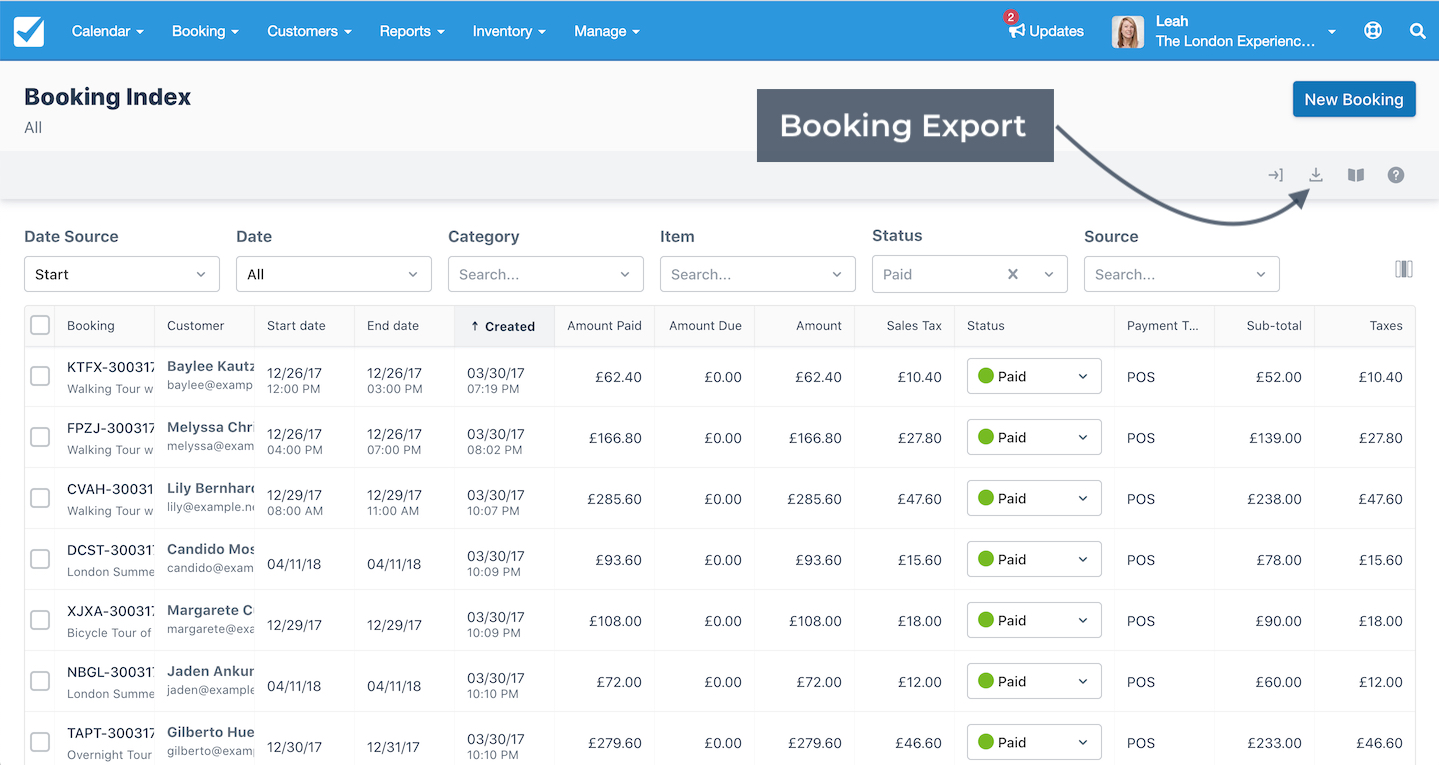Open customer Candido link
The width and height of the screenshot is (1439, 765).
[x=211, y=549]
